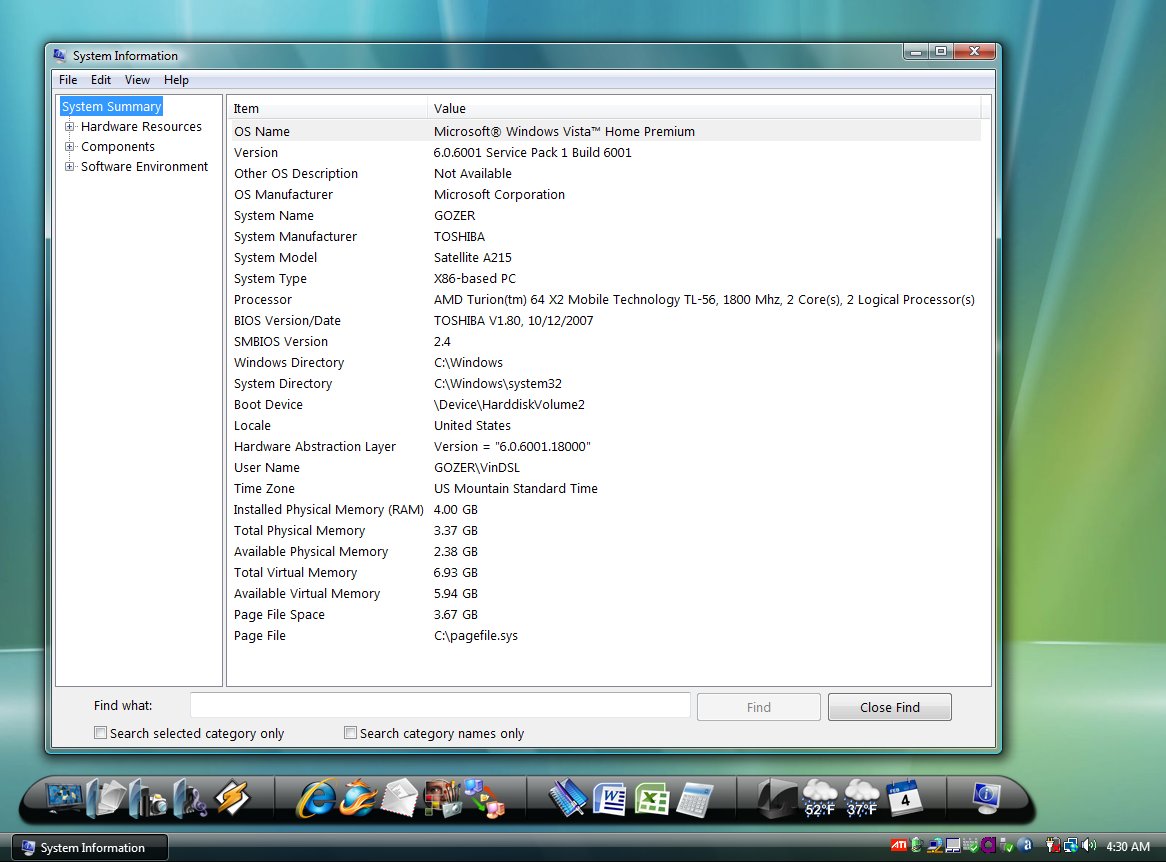
Task: Select the Version row
Action: (605, 152)
